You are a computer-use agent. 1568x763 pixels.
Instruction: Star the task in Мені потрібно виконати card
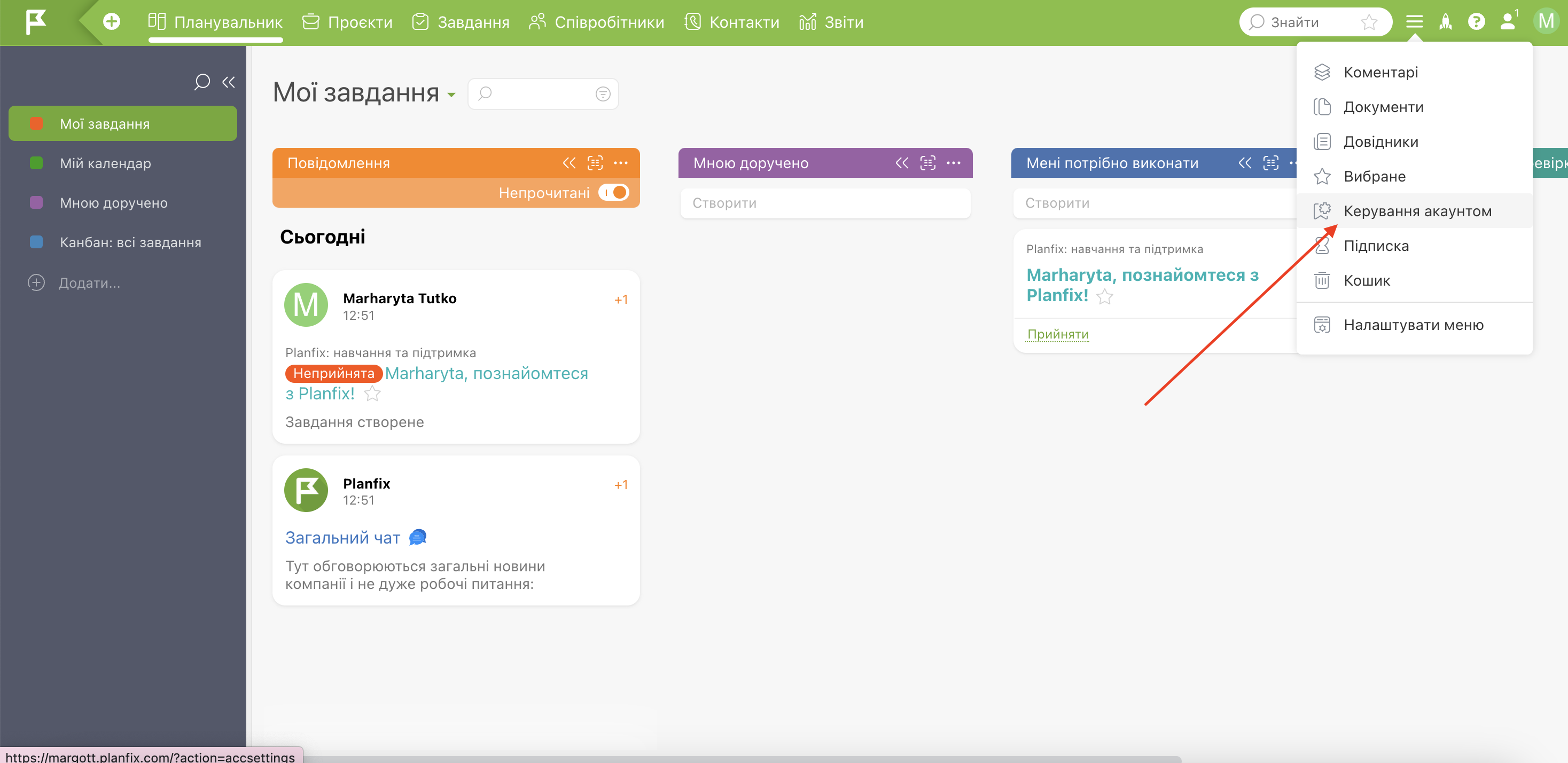pyautogui.click(x=1104, y=297)
